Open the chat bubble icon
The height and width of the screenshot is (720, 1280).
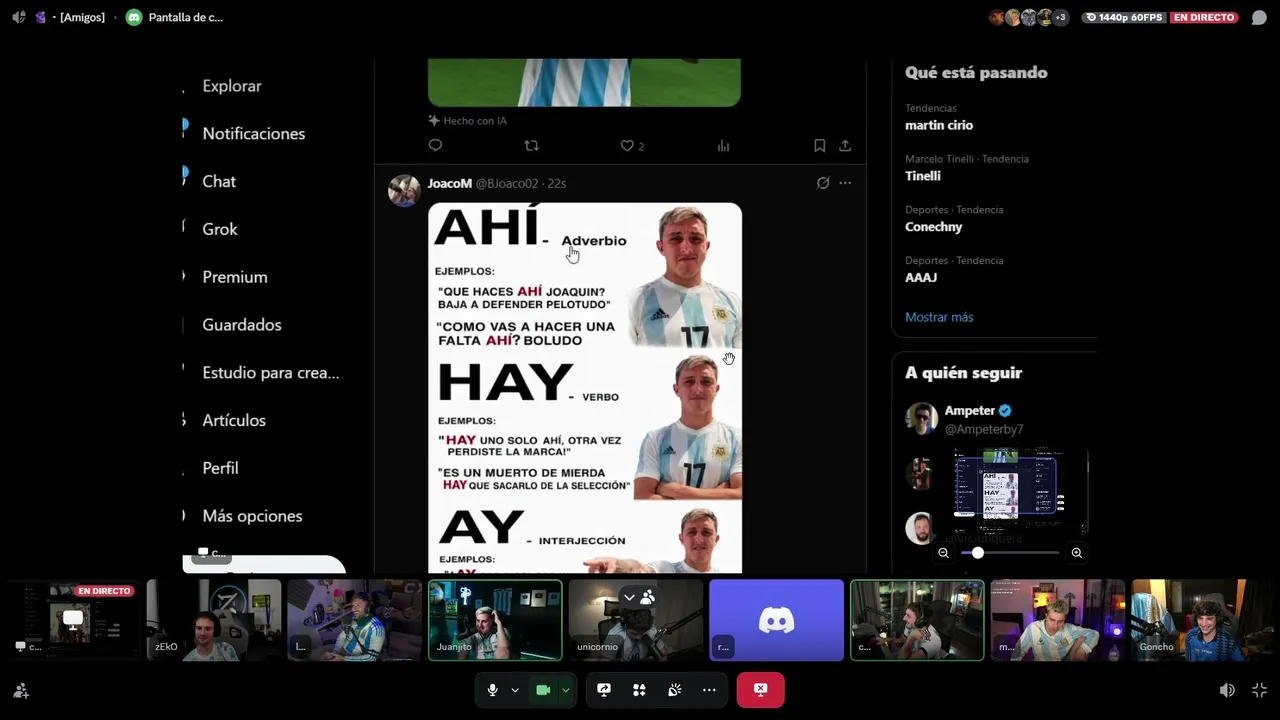pyautogui.click(x=1259, y=18)
